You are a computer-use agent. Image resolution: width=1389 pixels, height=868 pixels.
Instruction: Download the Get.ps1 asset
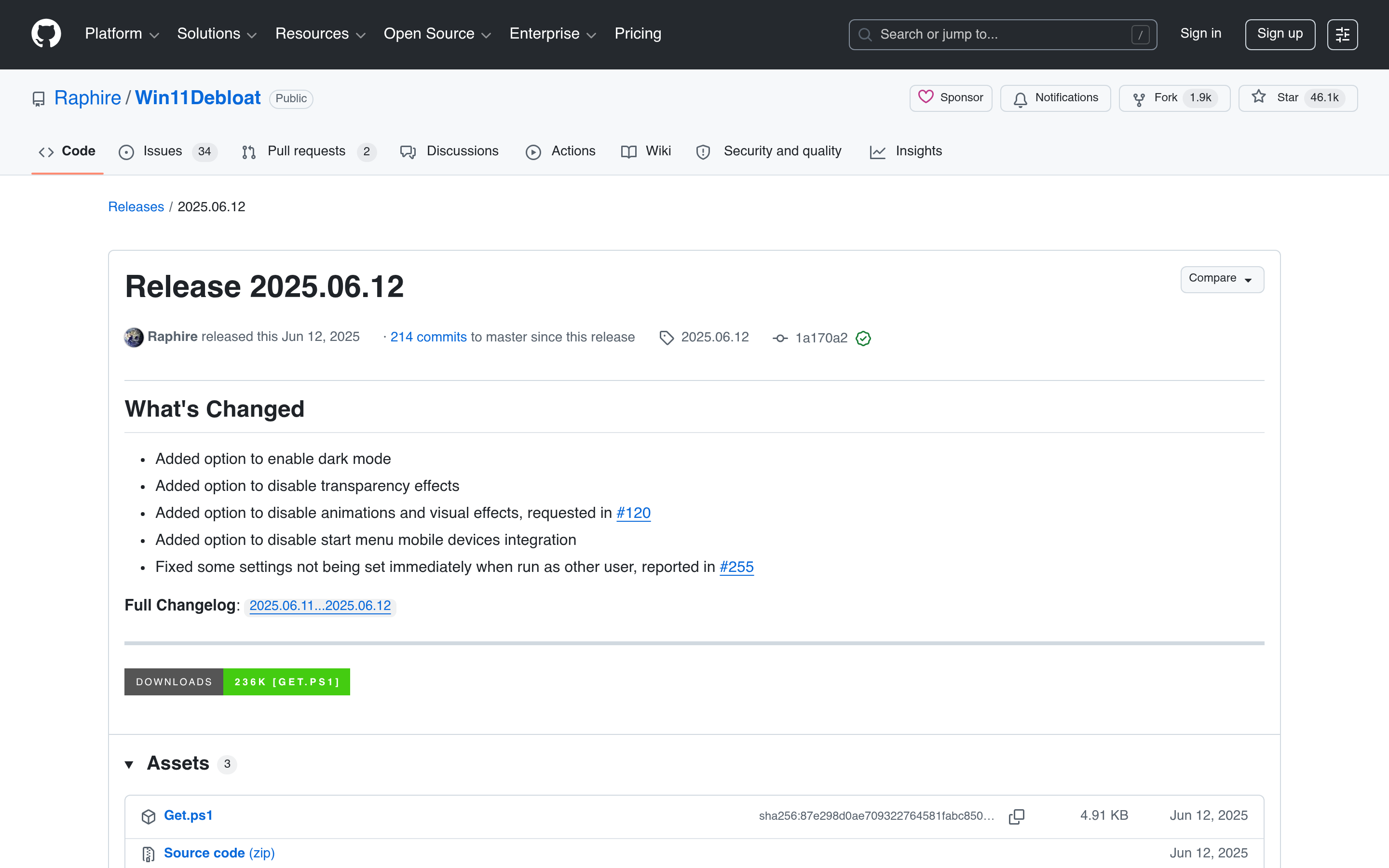[x=188, y=815]
